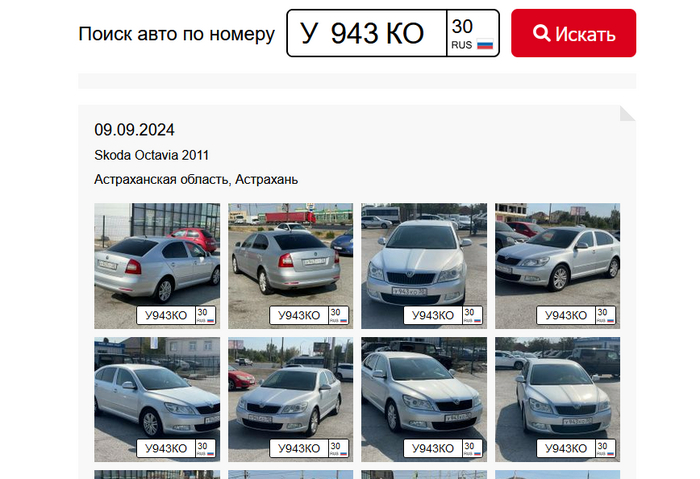Click the plate badge on last second-row photo

576,448
